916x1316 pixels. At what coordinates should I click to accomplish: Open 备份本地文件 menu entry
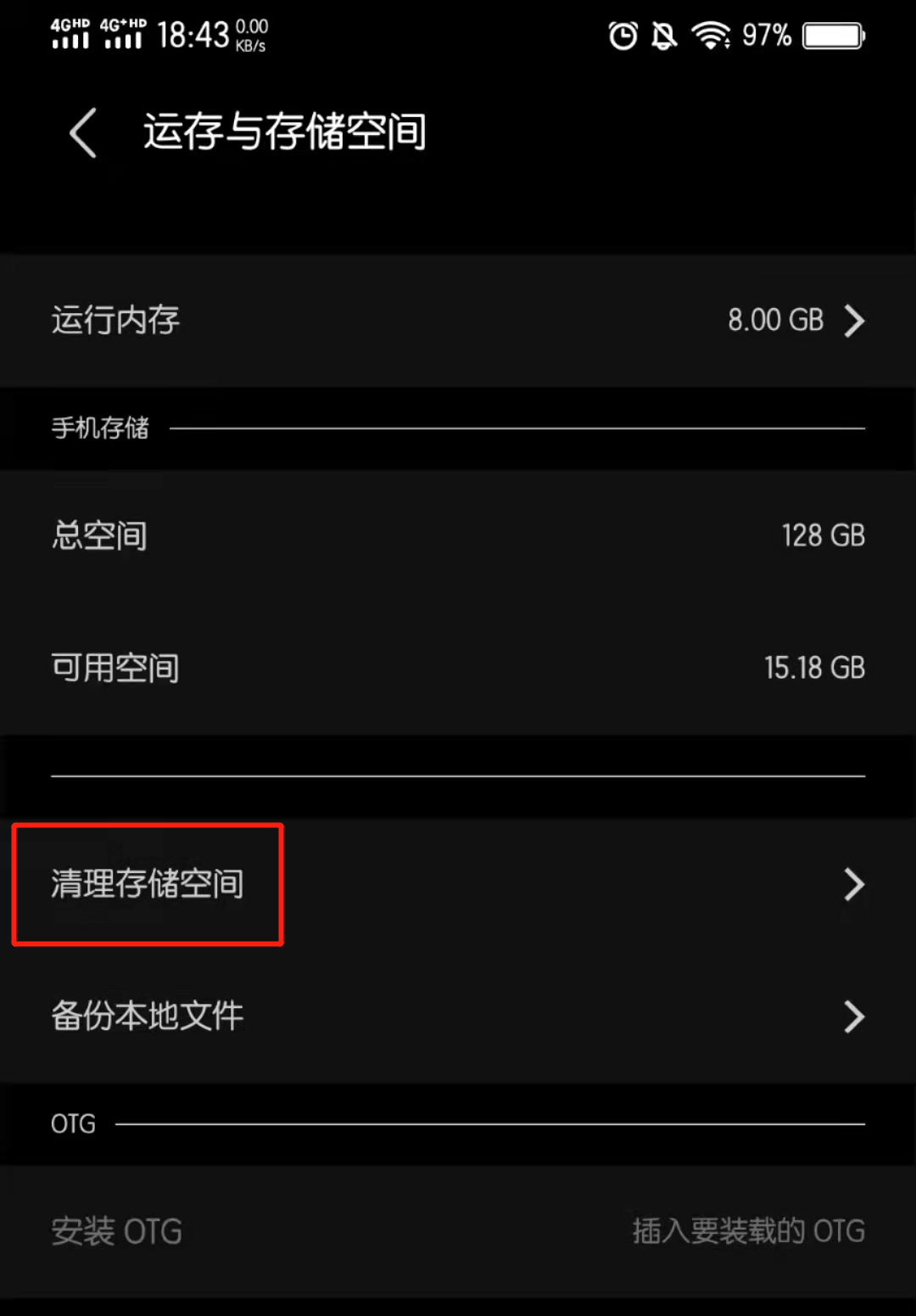(458, 1016)
